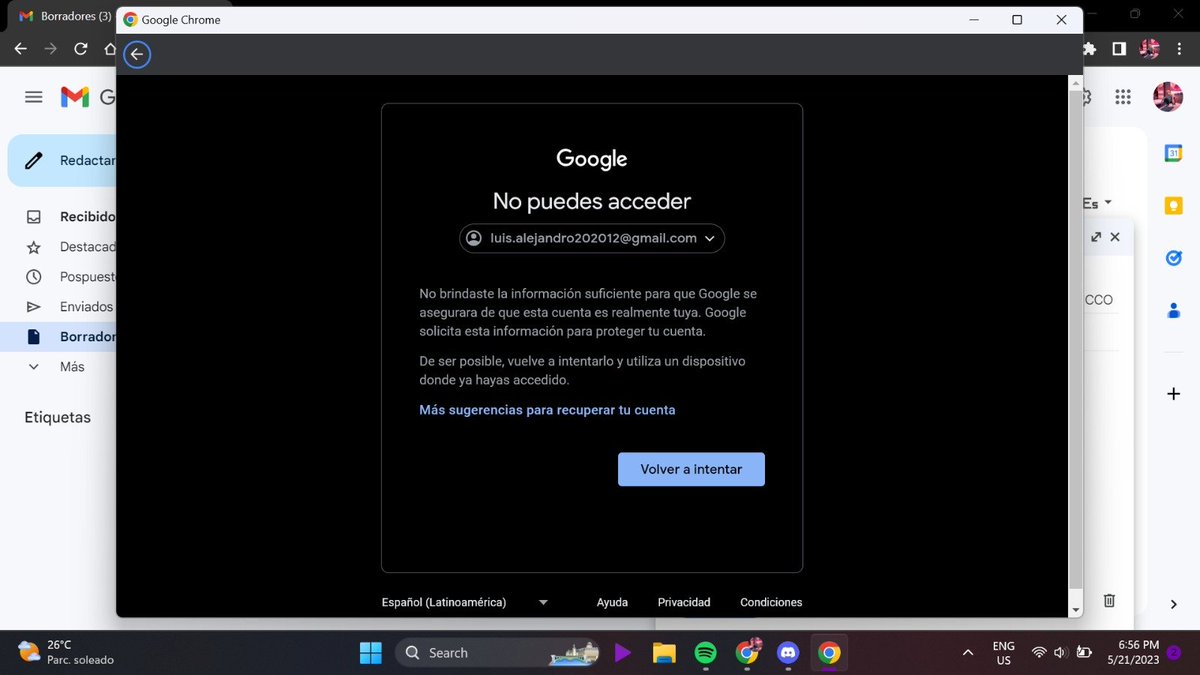Image resolution: width=1200 pixels, height=675 pixels.
Task: Open Chrome extensions puzzle icon
Action: pos(1090,49)
